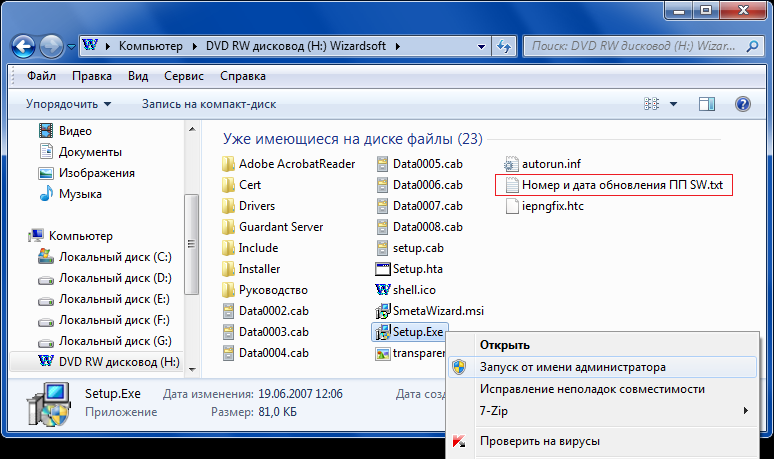This screenshot has height=459, width=774.
Task: Click the Forward navigation arrow
Action: click(51, 47)
